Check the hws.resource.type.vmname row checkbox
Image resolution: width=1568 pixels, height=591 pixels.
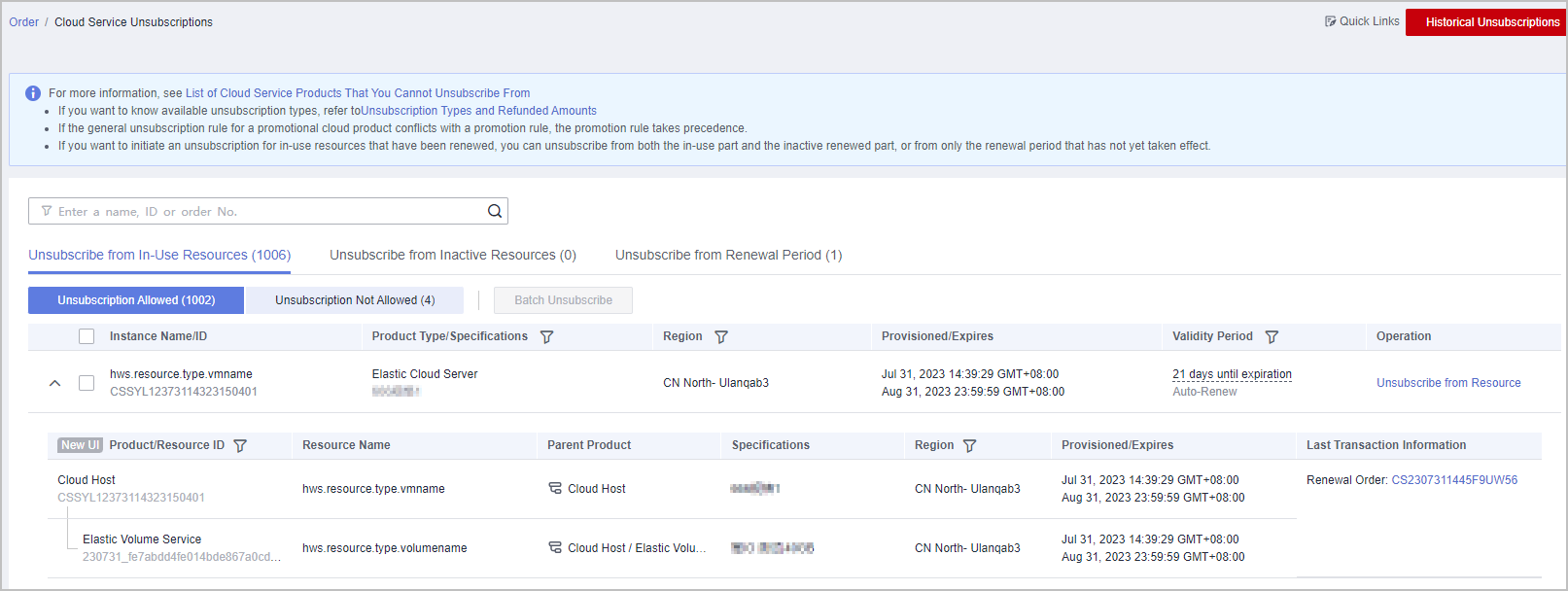(x=87, y=383)
